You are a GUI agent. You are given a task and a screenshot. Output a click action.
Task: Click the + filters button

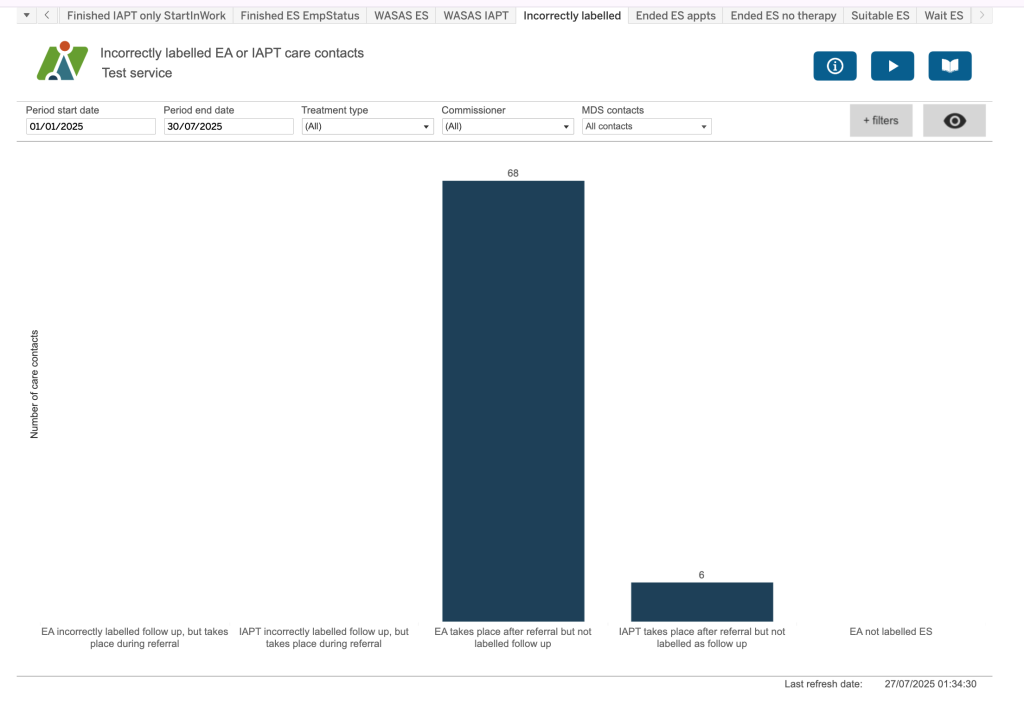coord(881,121)
